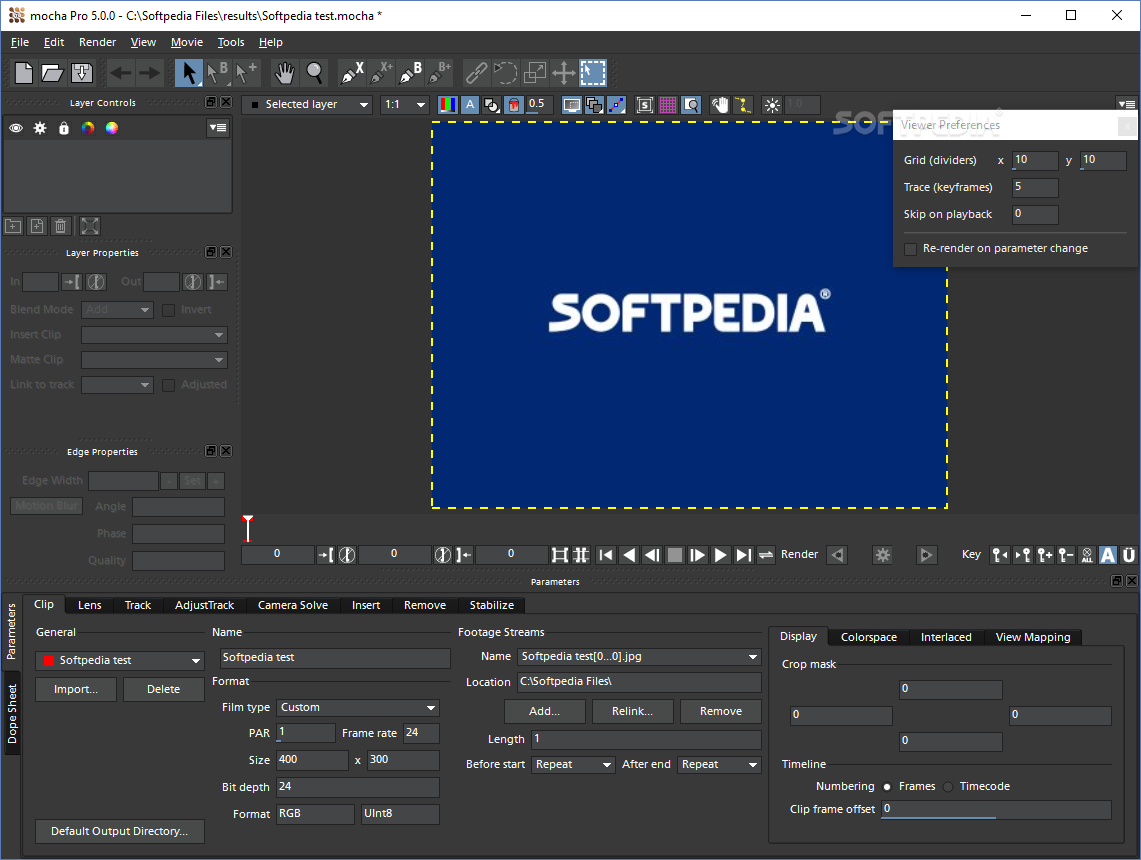Click the Render gear icon in timeline
This screenshot has height=860, width=1141.
click(x=883, y=555)
